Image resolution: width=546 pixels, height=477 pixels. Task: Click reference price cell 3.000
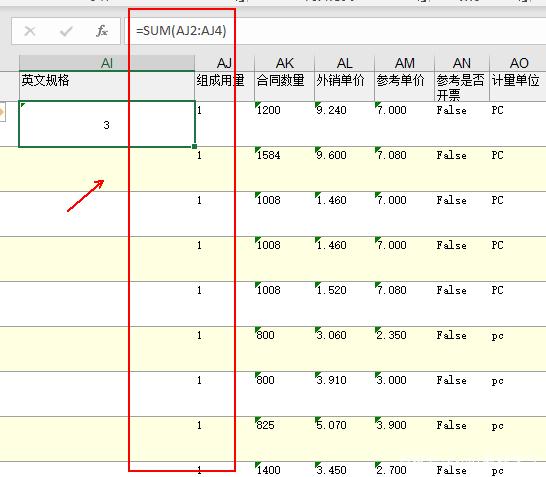click(404, 394)
